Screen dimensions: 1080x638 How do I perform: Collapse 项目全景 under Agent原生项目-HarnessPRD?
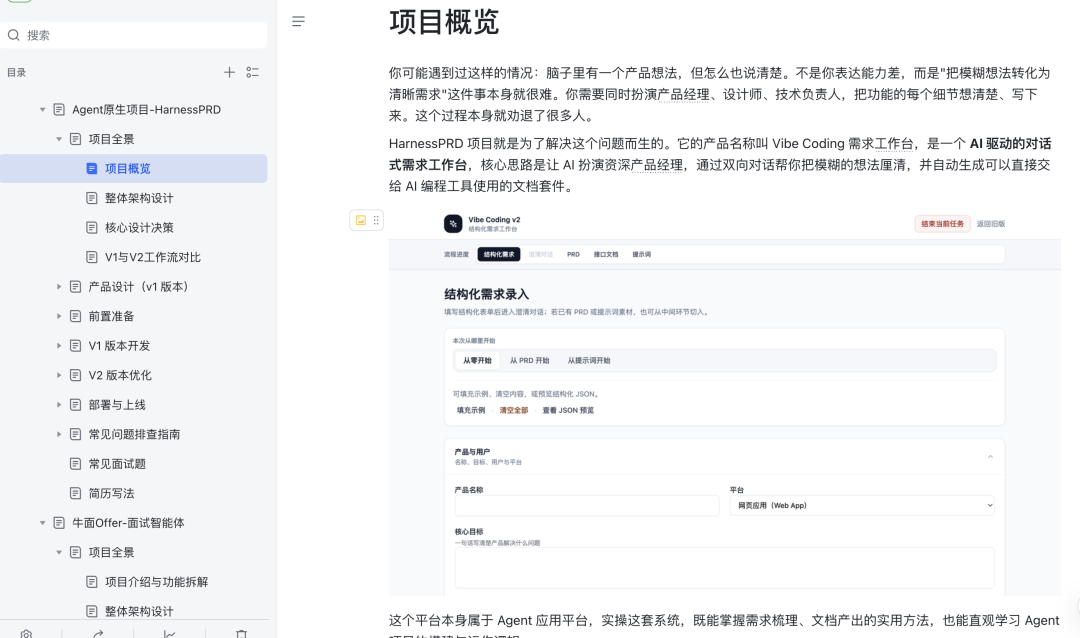[x=59, y=139]
